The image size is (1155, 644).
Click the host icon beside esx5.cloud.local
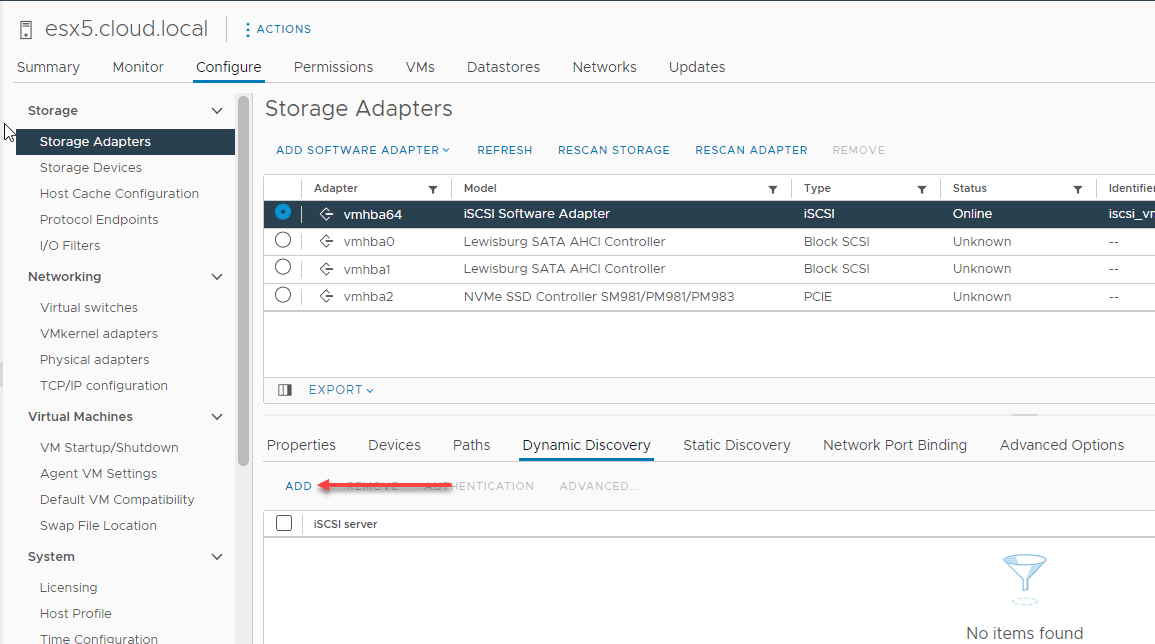click(x=25, y=28)
